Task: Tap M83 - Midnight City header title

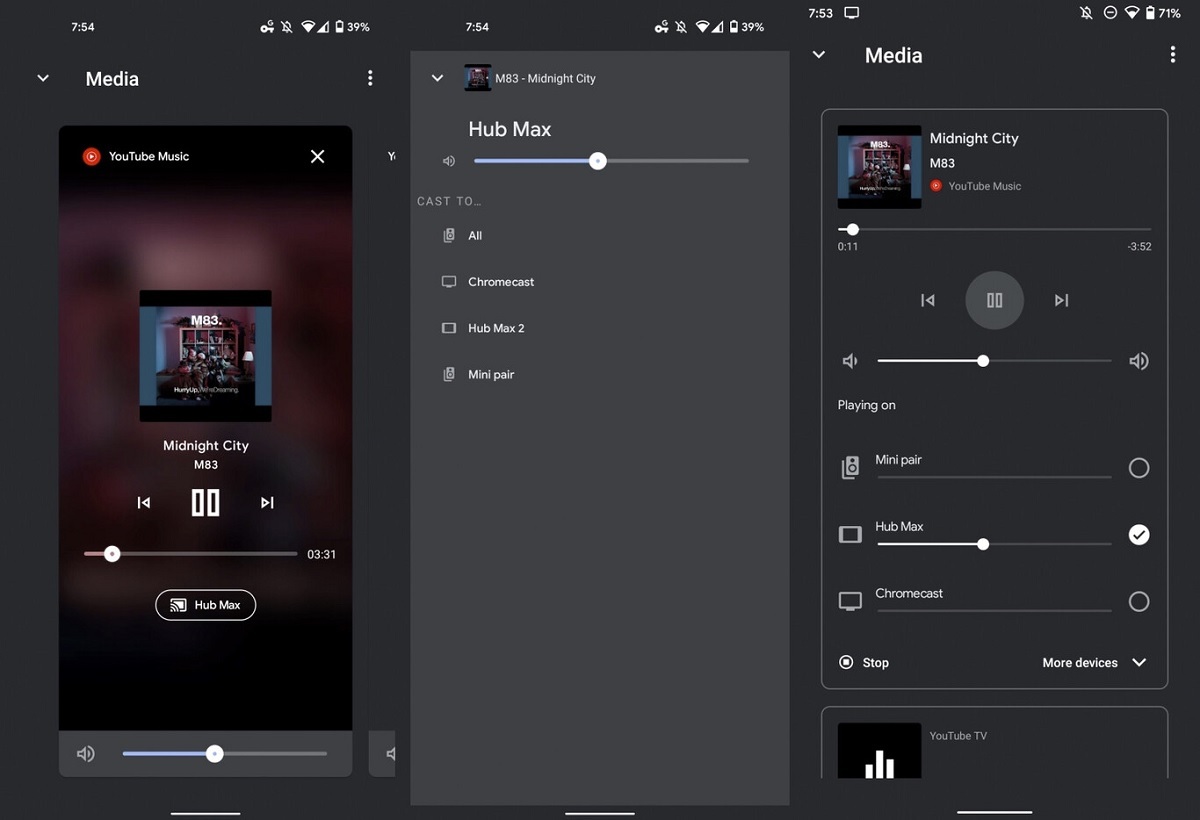Action: coord(545,78)
